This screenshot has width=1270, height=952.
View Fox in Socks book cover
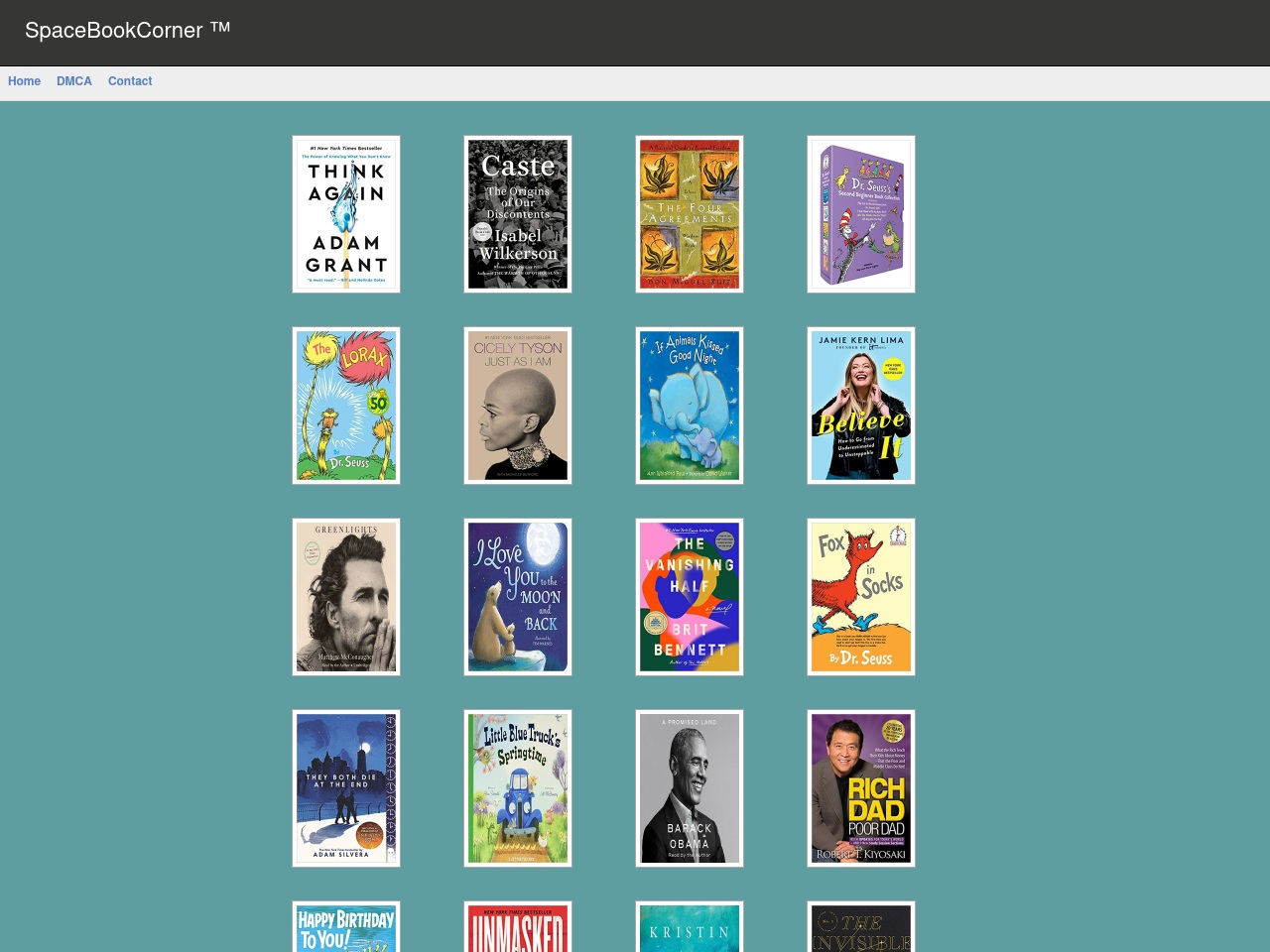click(x=861, y=597)
